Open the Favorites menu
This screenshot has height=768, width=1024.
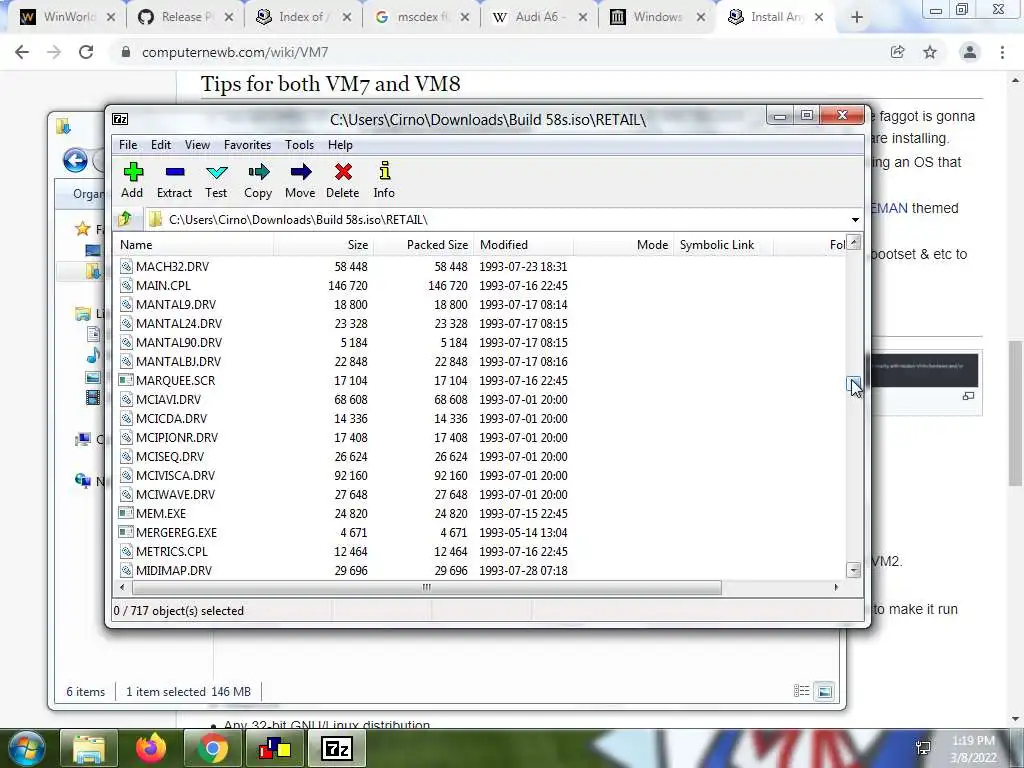(247, 145)
